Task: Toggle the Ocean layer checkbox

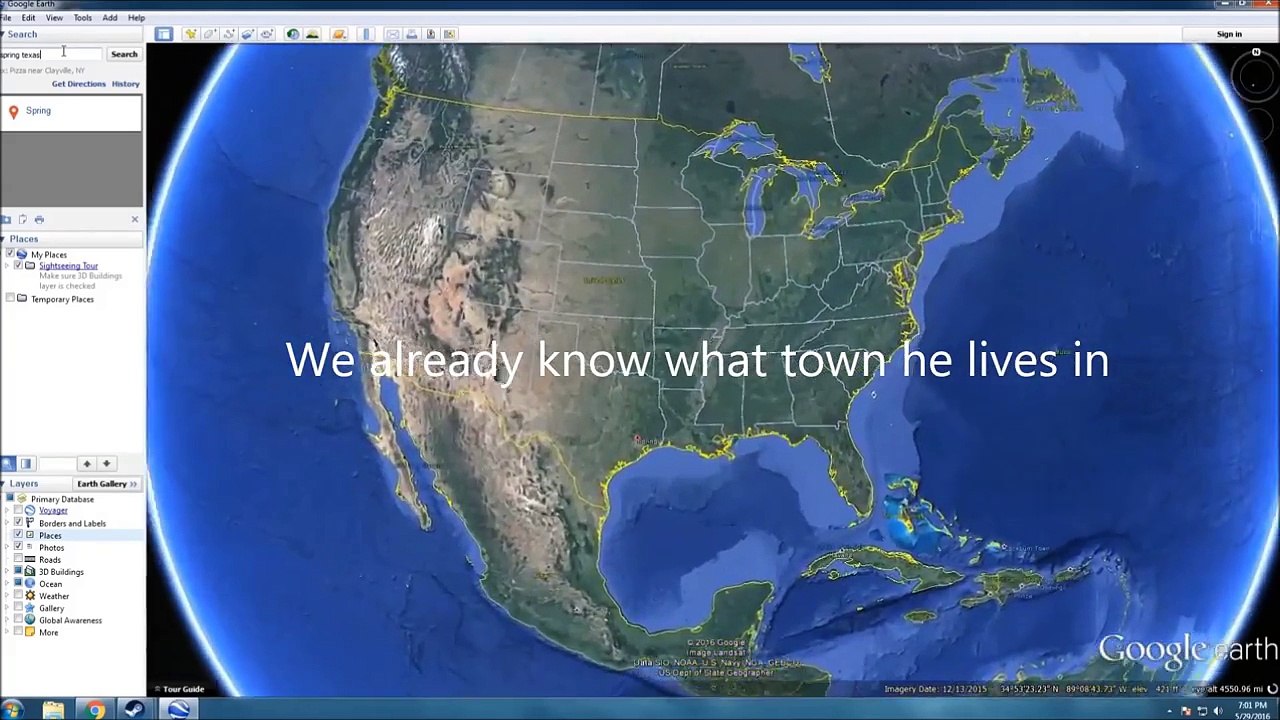Action: [17, 584]
